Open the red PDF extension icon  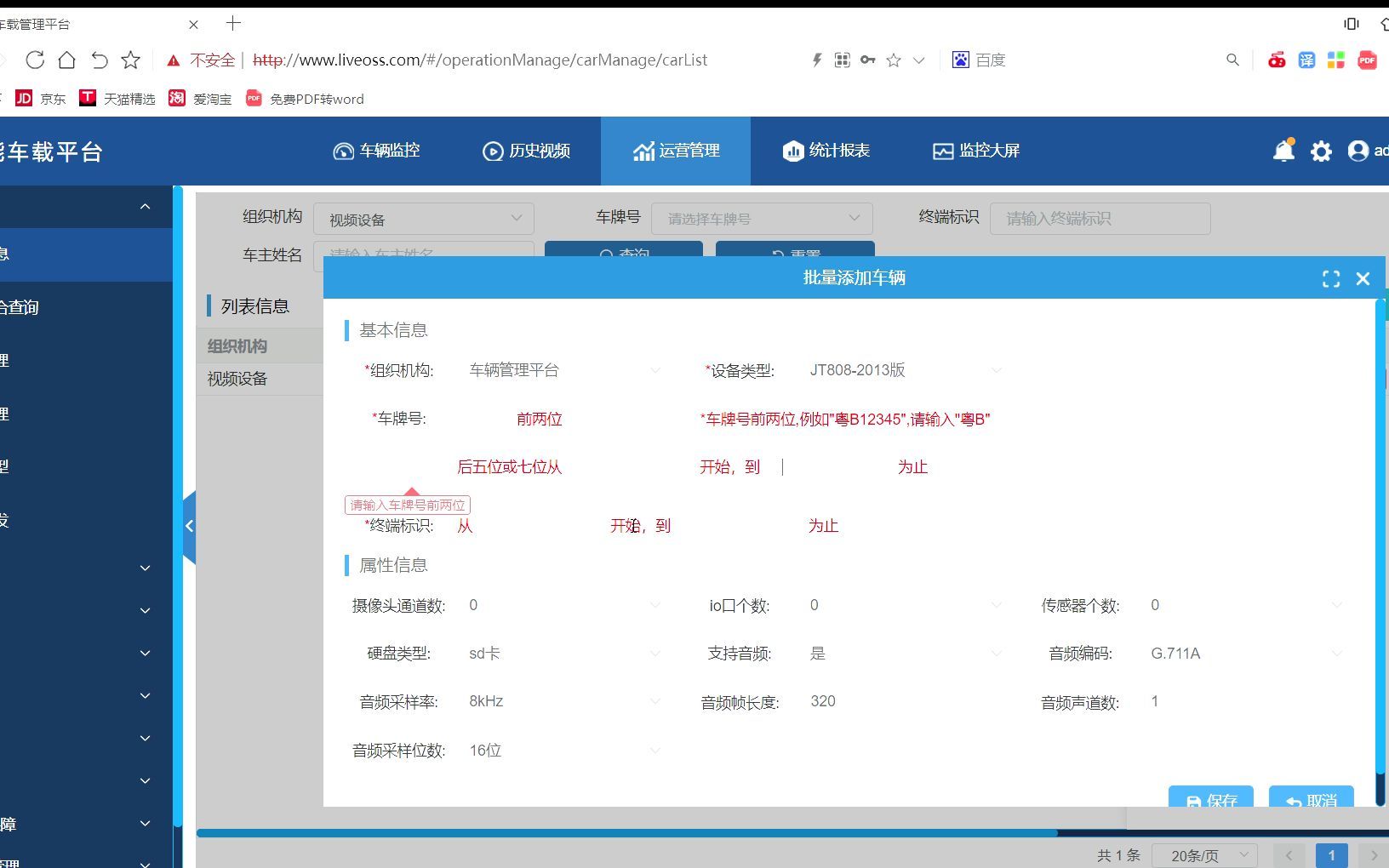(1367, 60)
